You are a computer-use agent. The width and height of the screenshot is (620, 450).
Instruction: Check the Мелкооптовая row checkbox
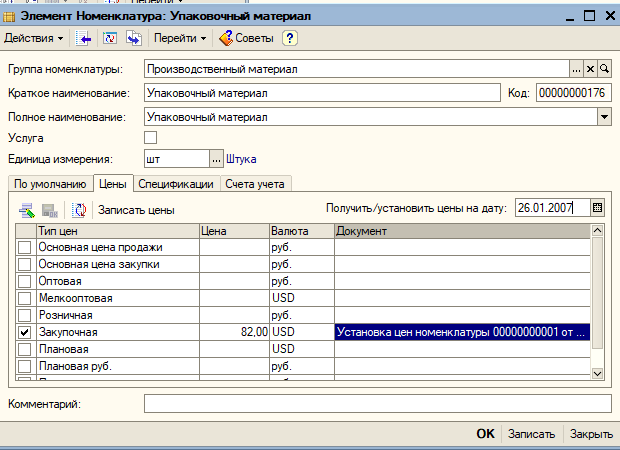point(25,299)
